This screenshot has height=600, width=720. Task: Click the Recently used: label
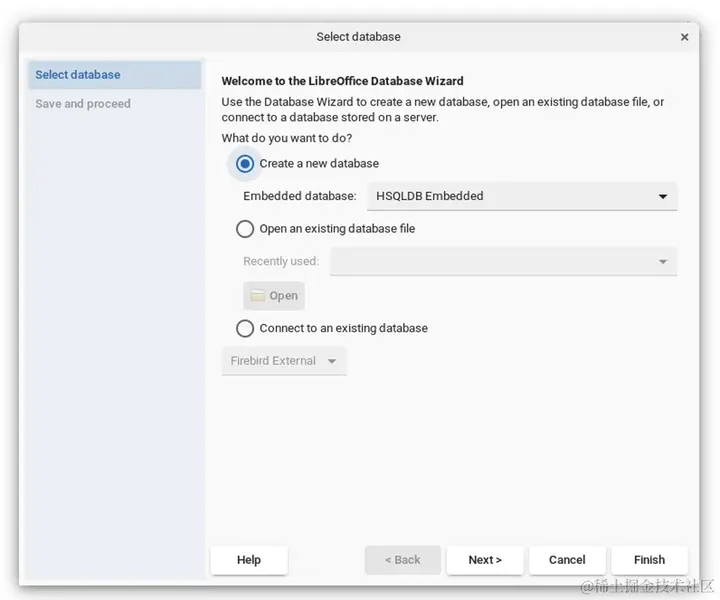coord(281,261)
